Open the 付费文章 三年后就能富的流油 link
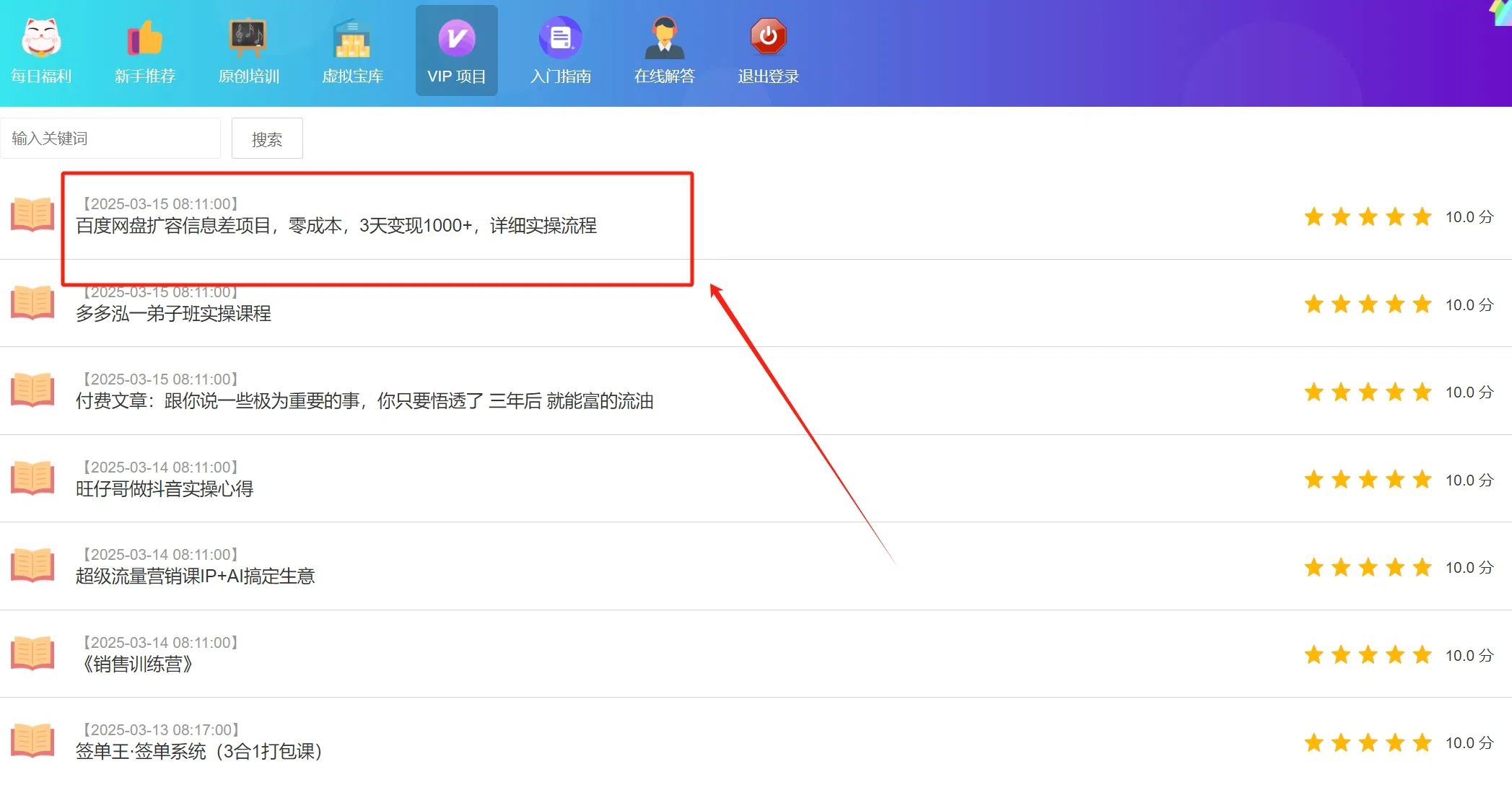 pyautogui.click(x=364, y=401)
